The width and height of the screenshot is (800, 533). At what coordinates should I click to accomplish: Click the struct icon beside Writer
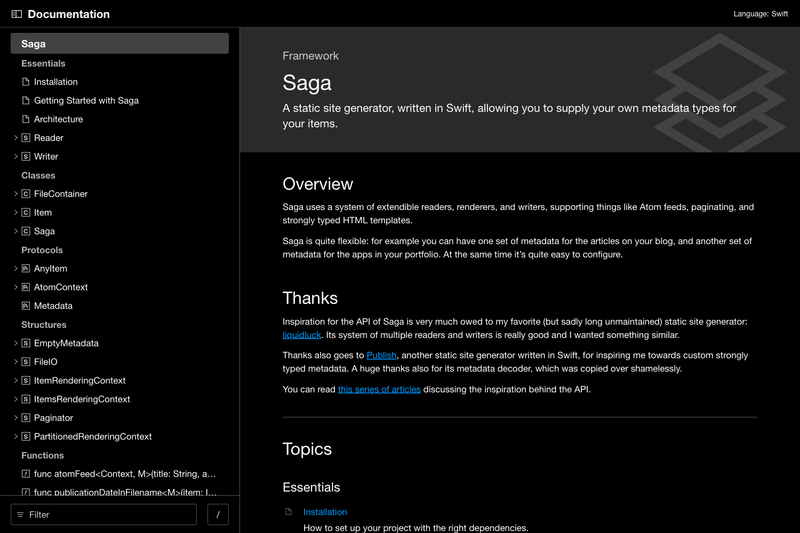point(26,157)
